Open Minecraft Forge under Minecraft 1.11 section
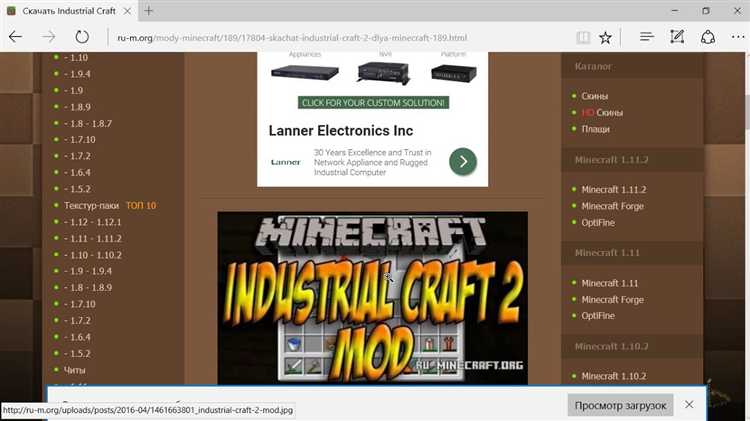This screenshot has height=421, width=750. (612, 299)
